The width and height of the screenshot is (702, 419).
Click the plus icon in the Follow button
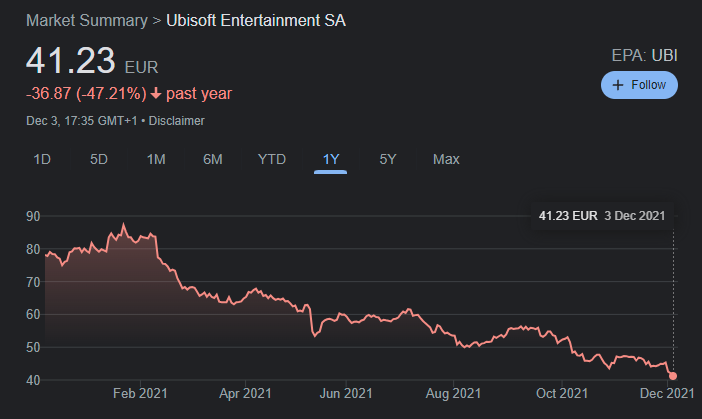[618, 85]
